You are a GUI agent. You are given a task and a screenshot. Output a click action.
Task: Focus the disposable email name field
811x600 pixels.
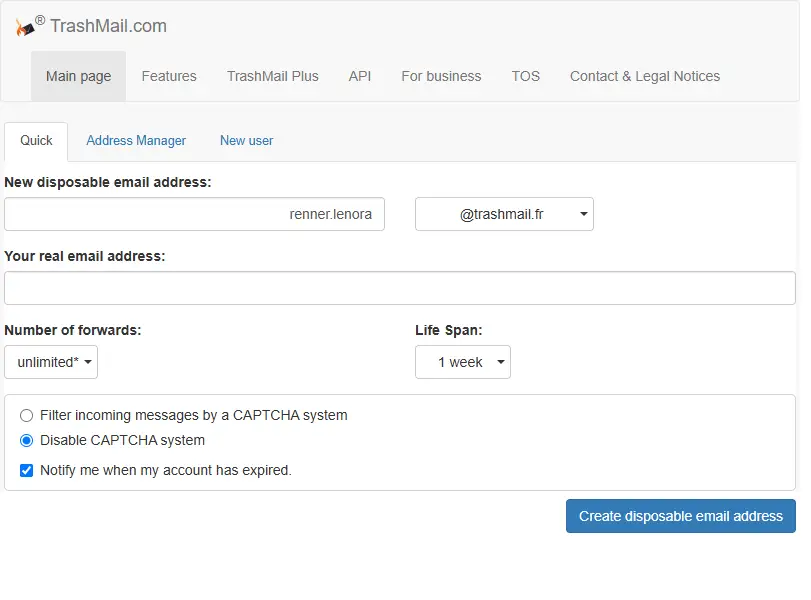pyautogui.click(x=194, y=214)
